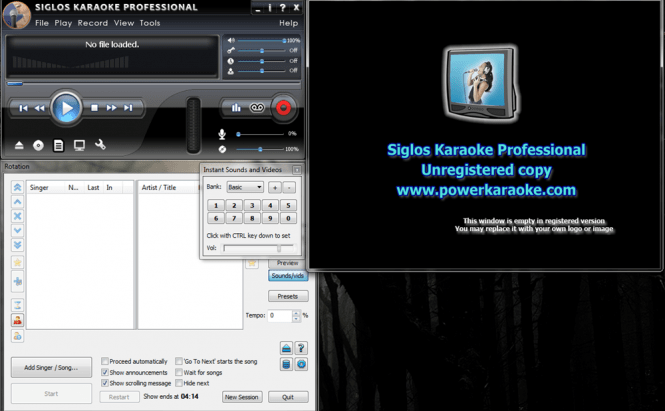Click the Tempo value field
This screenshot has height=411, width=665.
click(280, 316)
